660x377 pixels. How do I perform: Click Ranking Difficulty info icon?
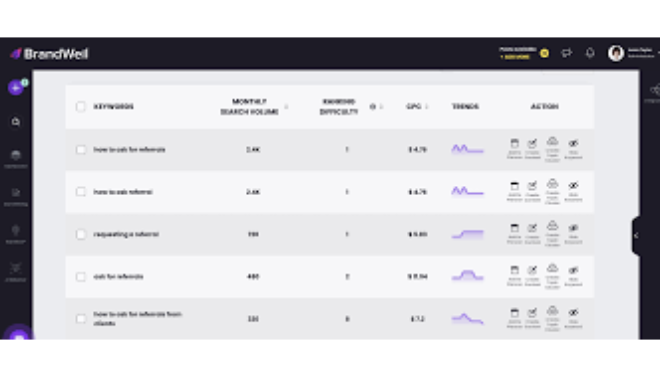click(x=373, y=107)
